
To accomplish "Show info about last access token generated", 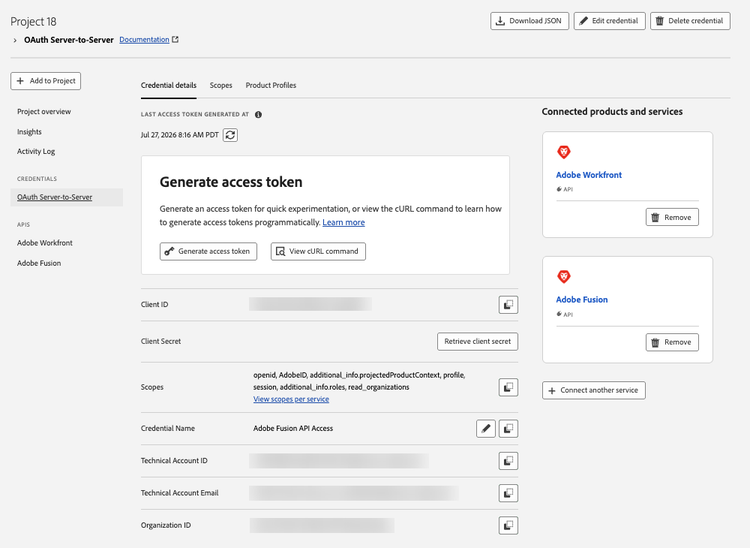I will (x=258, y=114).
